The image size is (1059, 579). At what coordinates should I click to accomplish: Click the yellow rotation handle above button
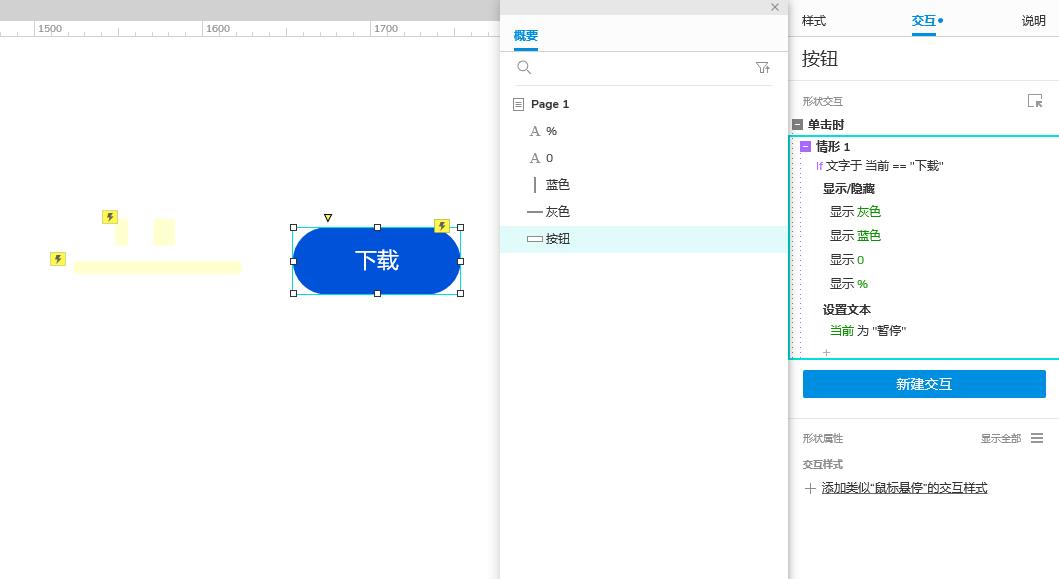click(x=328, y=218)
